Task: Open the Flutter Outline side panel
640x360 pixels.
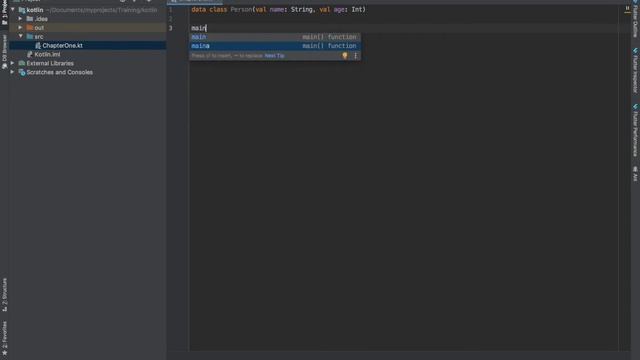Action: click(635, 18)
